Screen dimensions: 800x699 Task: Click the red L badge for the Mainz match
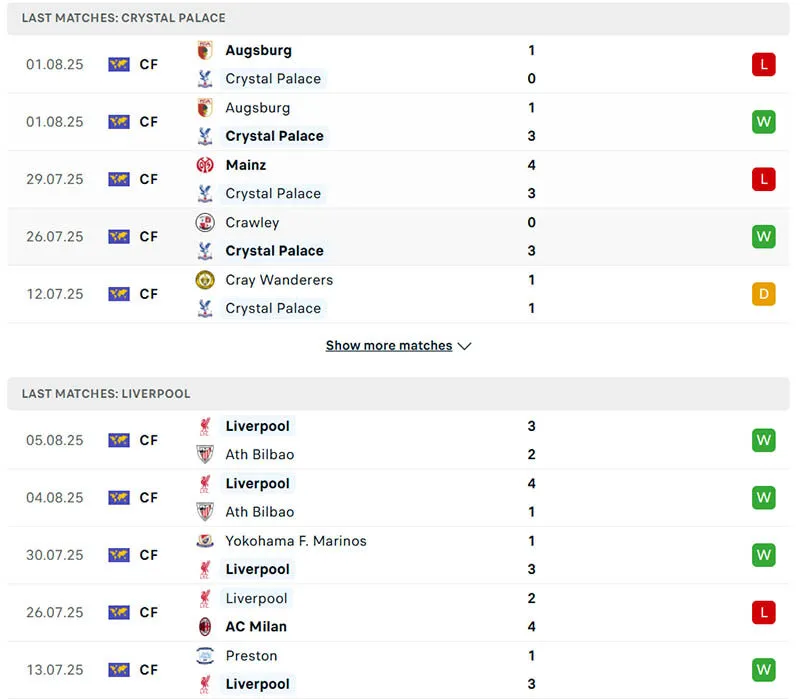[764, 179]
